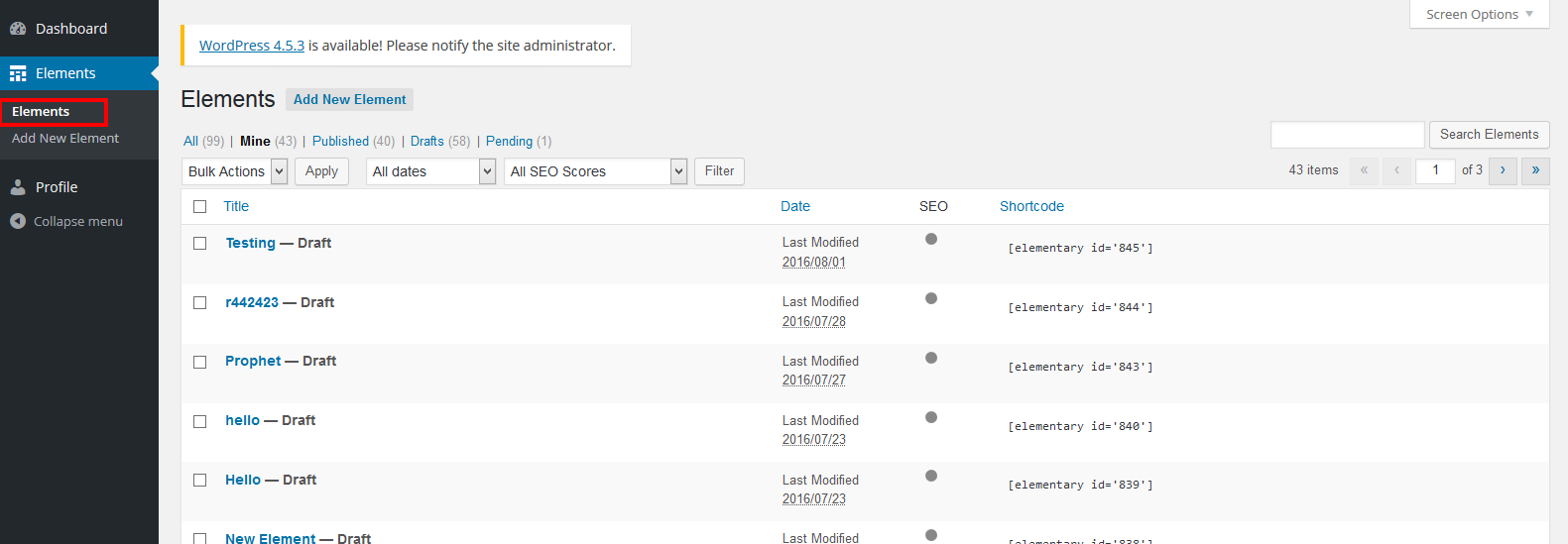Open lowercase hello element title
This screenshot has width=1568, height=544.
coord(242,420)
